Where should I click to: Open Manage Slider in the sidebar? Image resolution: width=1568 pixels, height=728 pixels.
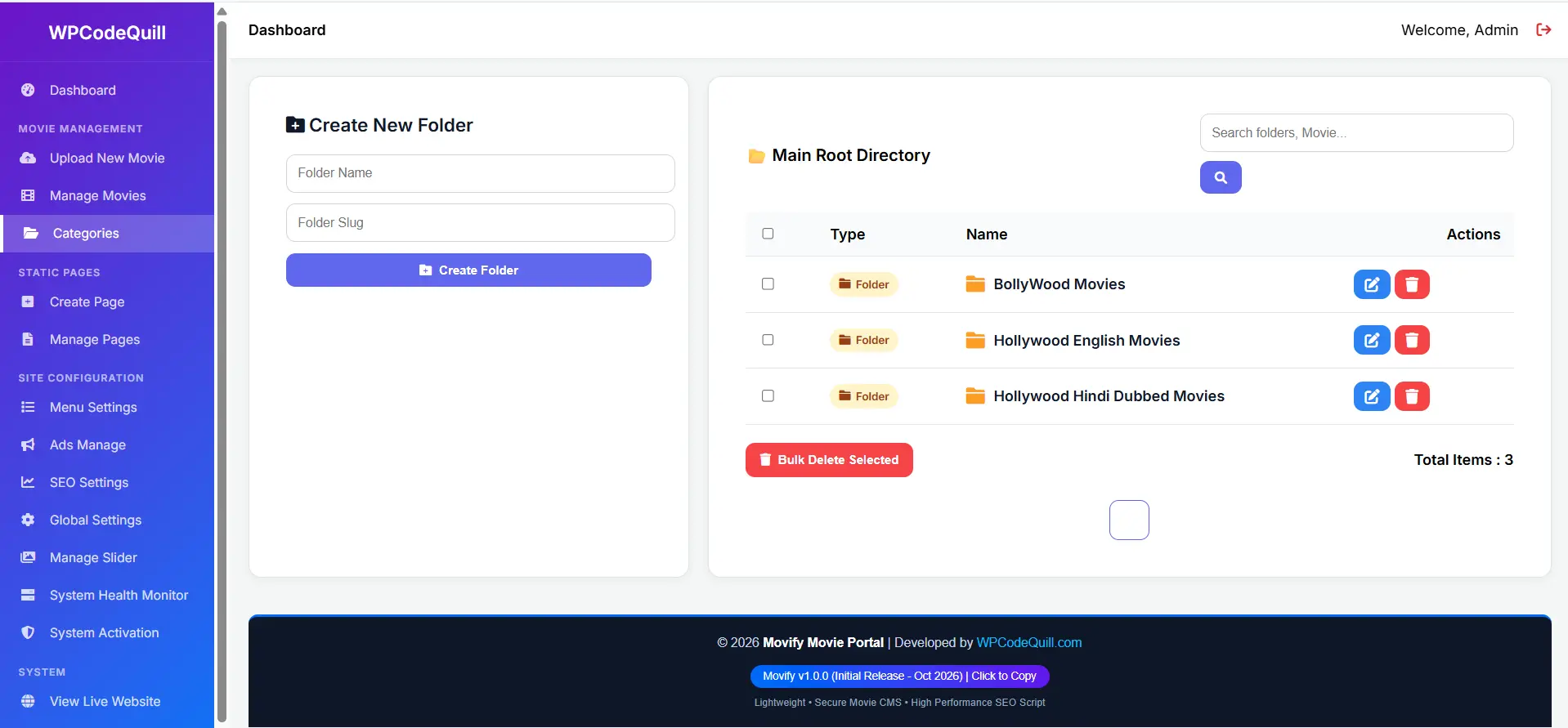click(x=107, y=557)
